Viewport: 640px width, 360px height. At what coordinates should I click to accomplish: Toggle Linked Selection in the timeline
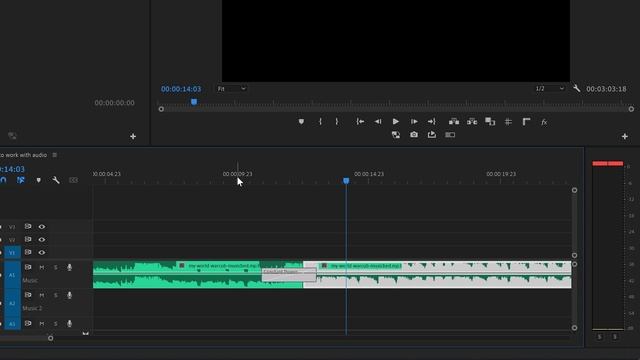tap(20, 180)
